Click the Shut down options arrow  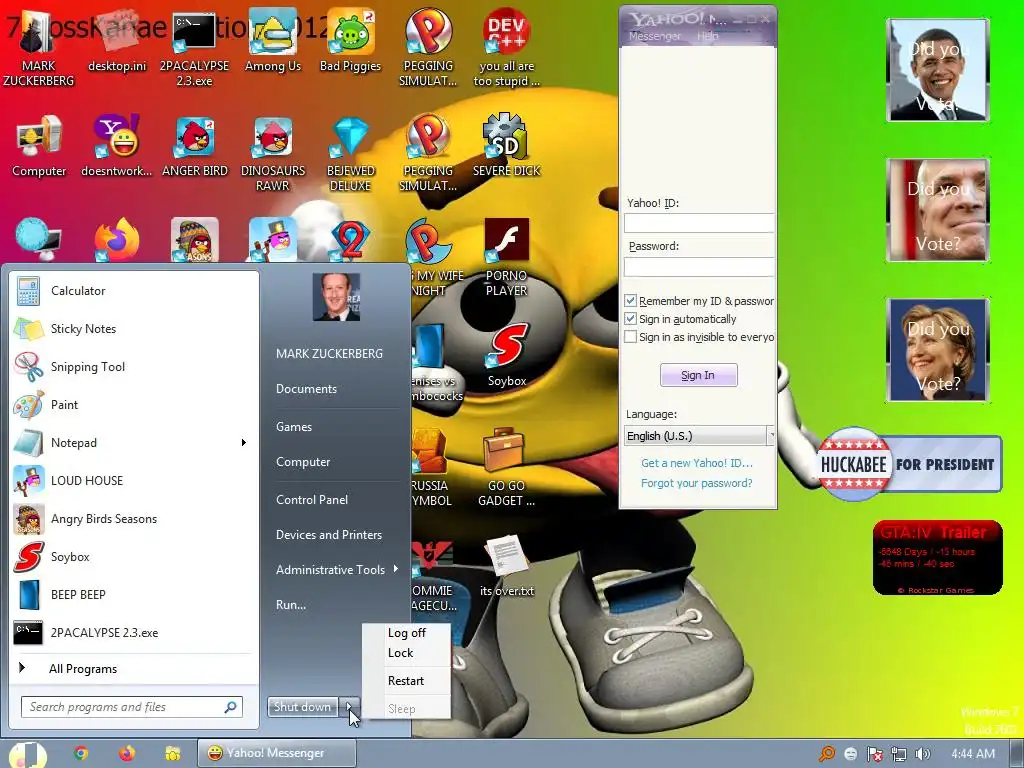click(x=349, y=707)
